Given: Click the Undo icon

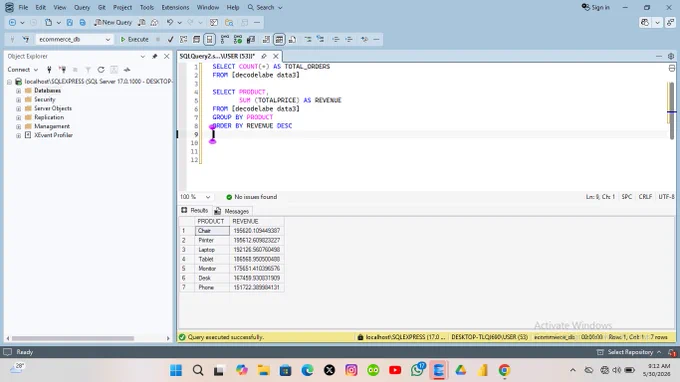Looking at the screenshot, I should [x=170, y=23].
